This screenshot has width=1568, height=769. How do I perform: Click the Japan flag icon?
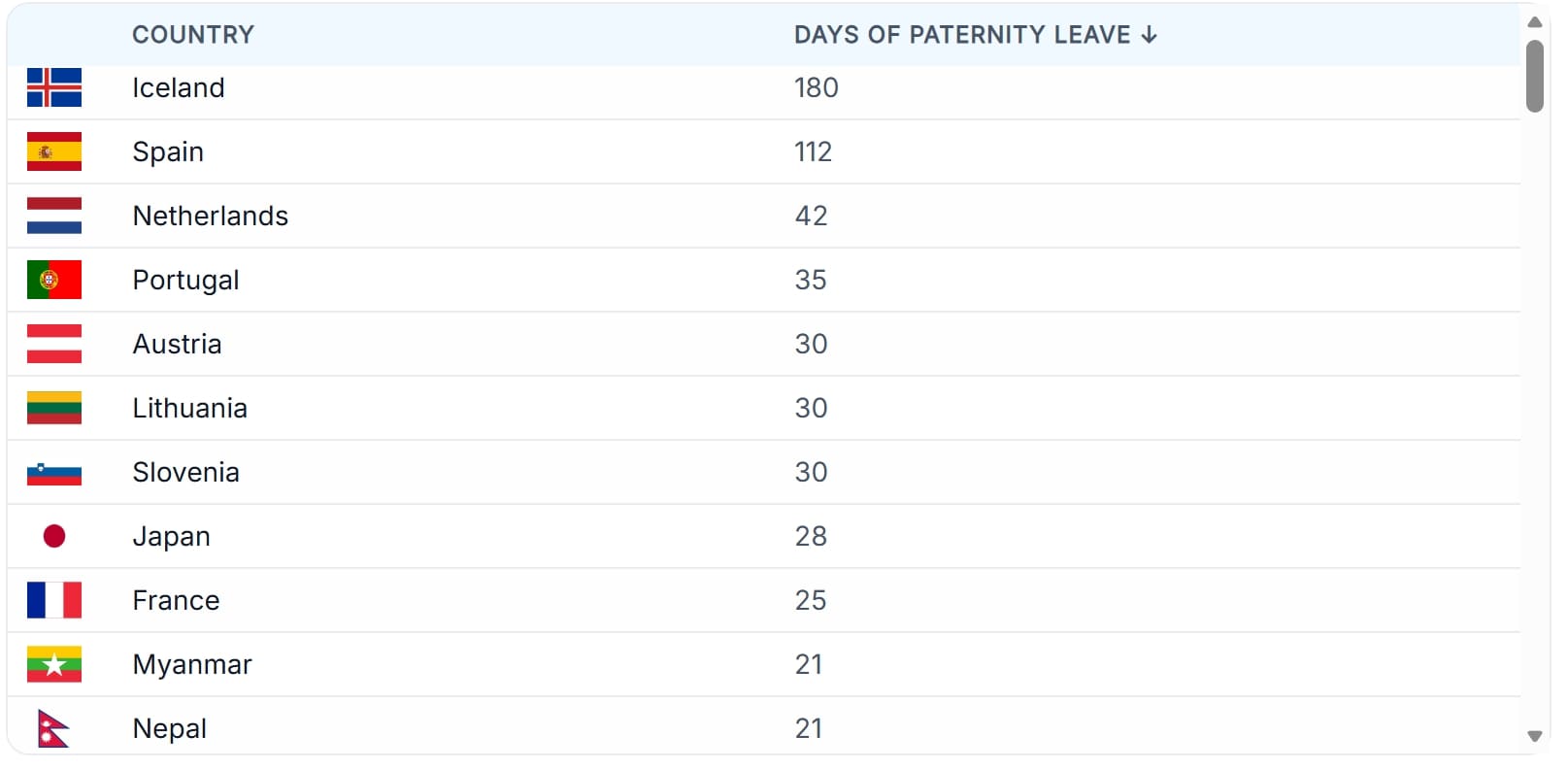point(54,536)
